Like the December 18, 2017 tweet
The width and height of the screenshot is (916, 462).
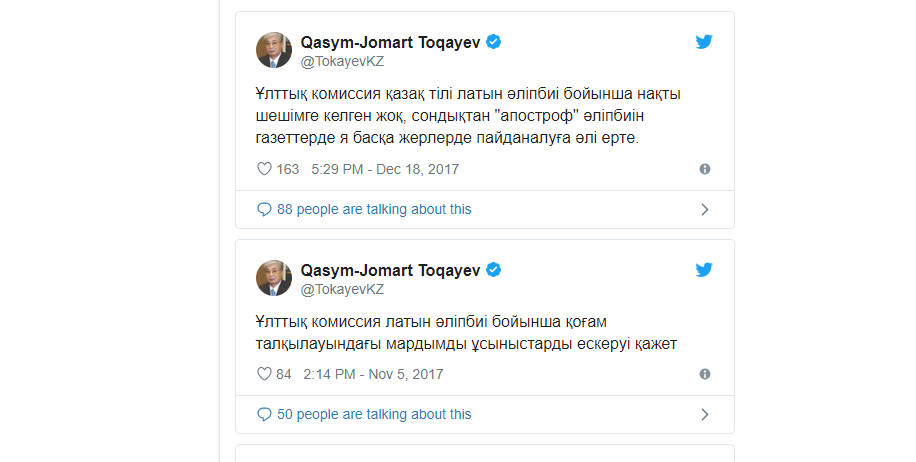[x=265, y=169]
